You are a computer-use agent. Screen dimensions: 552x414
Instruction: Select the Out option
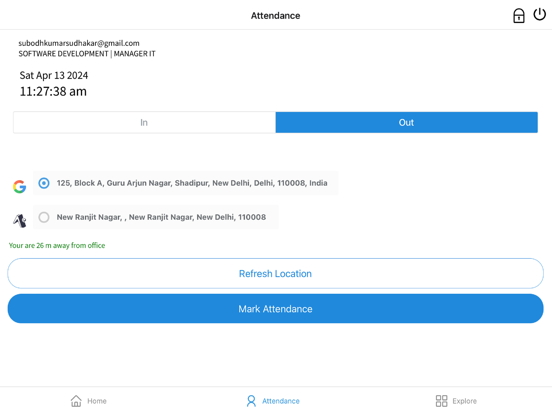407,123
